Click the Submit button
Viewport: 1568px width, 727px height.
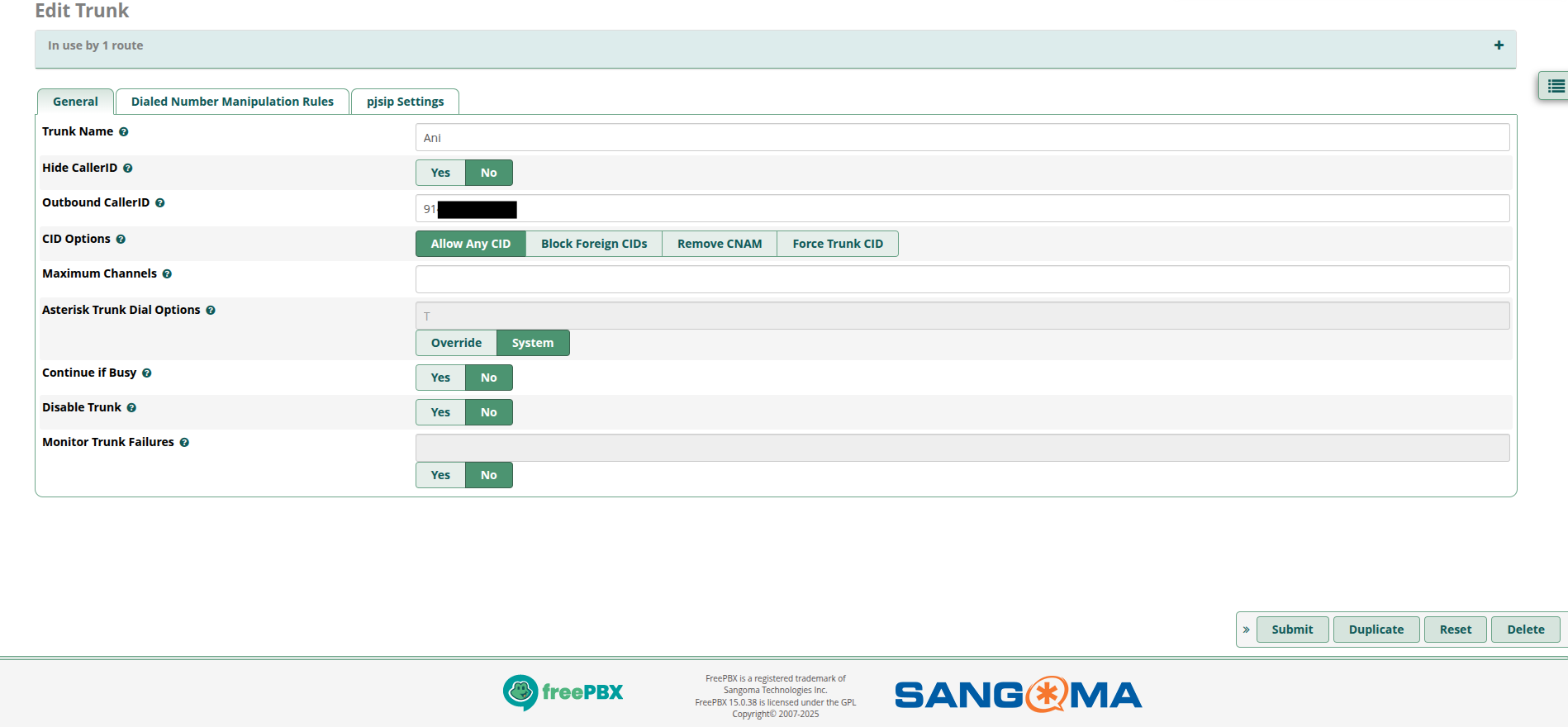pos(1291,630)
